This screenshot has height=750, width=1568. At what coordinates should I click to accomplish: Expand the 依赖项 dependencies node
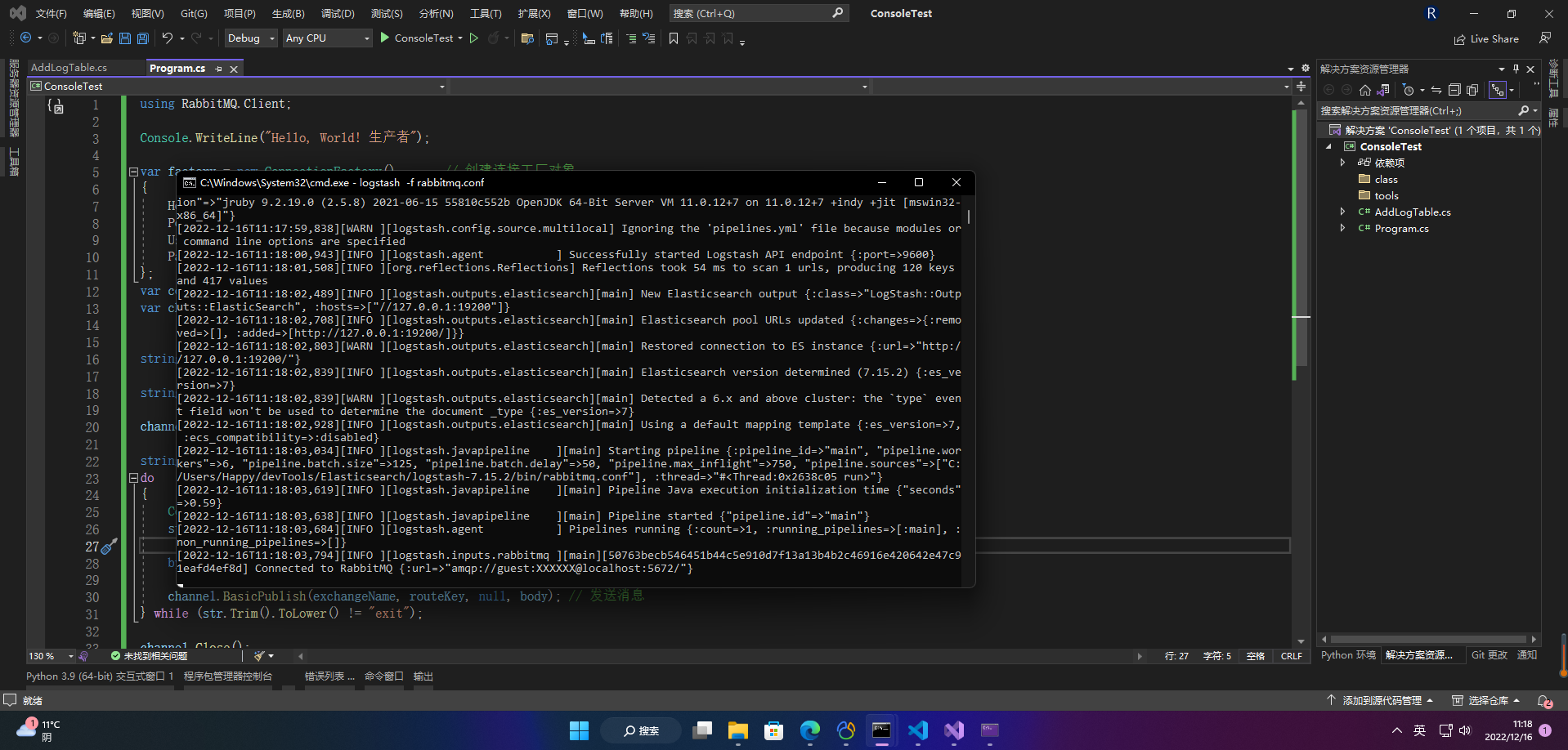coord(1342,163)
